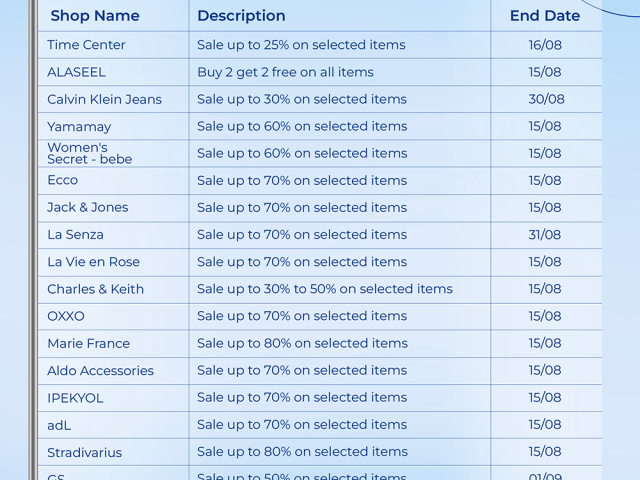Click the 'Sale up to 30% to 50%' description
Screen dimensions: 640x480
(325, 289)
